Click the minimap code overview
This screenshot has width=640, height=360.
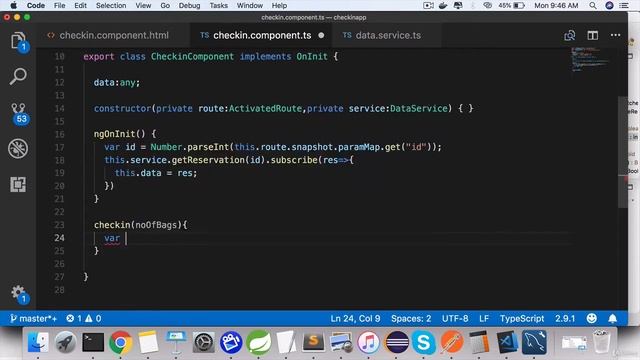click(x=590, y=59)
